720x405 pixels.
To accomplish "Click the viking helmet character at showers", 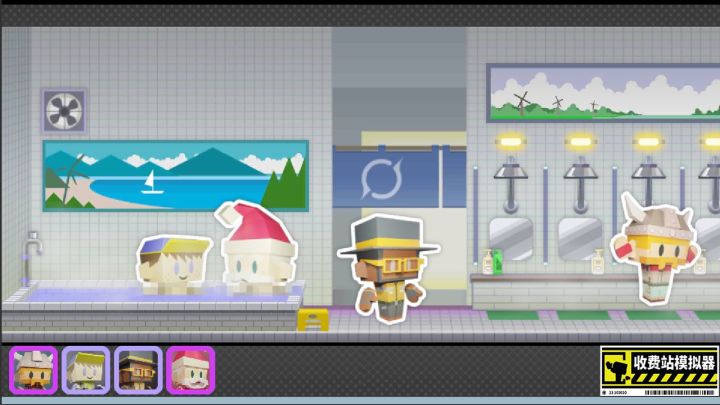I will [x=656, y=249].
